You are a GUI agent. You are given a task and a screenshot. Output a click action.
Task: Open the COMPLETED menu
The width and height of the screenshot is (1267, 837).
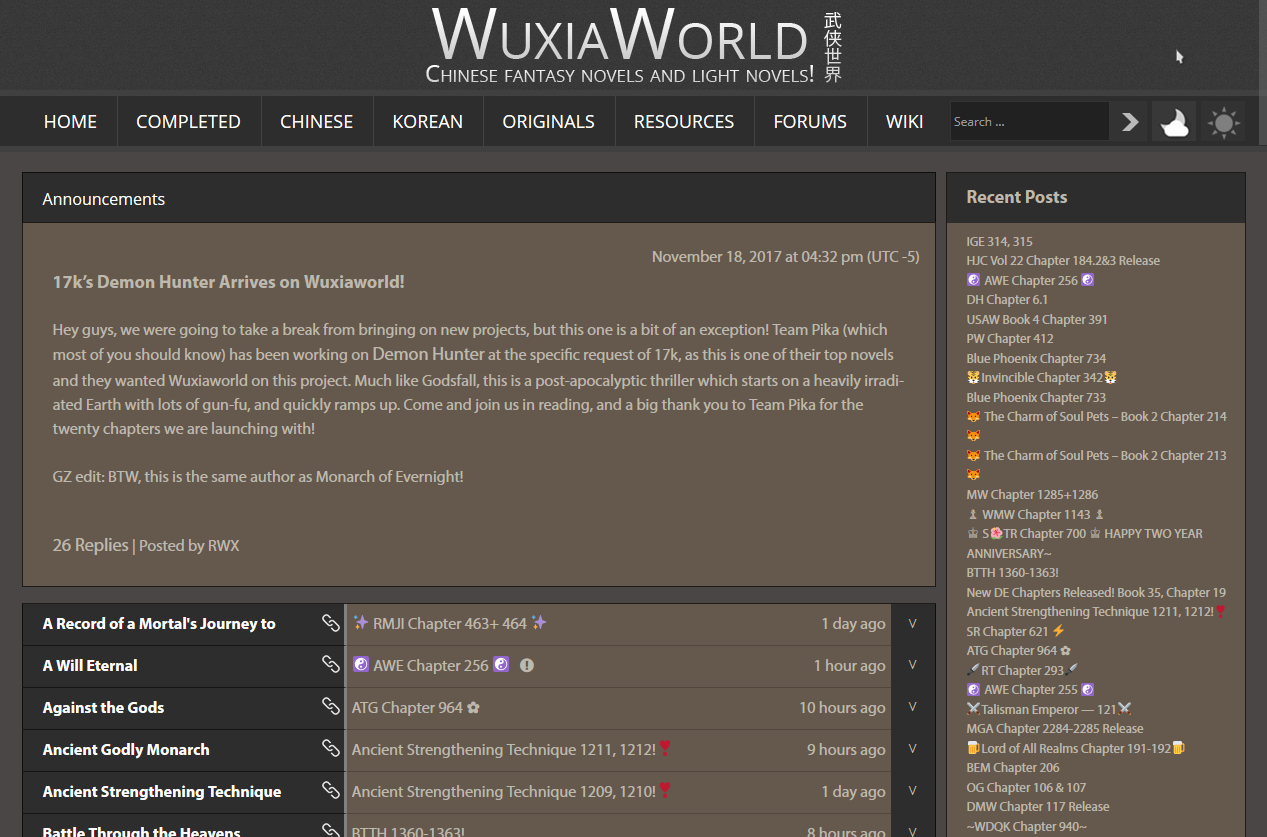pyautogui.click(x=188, y=122)
